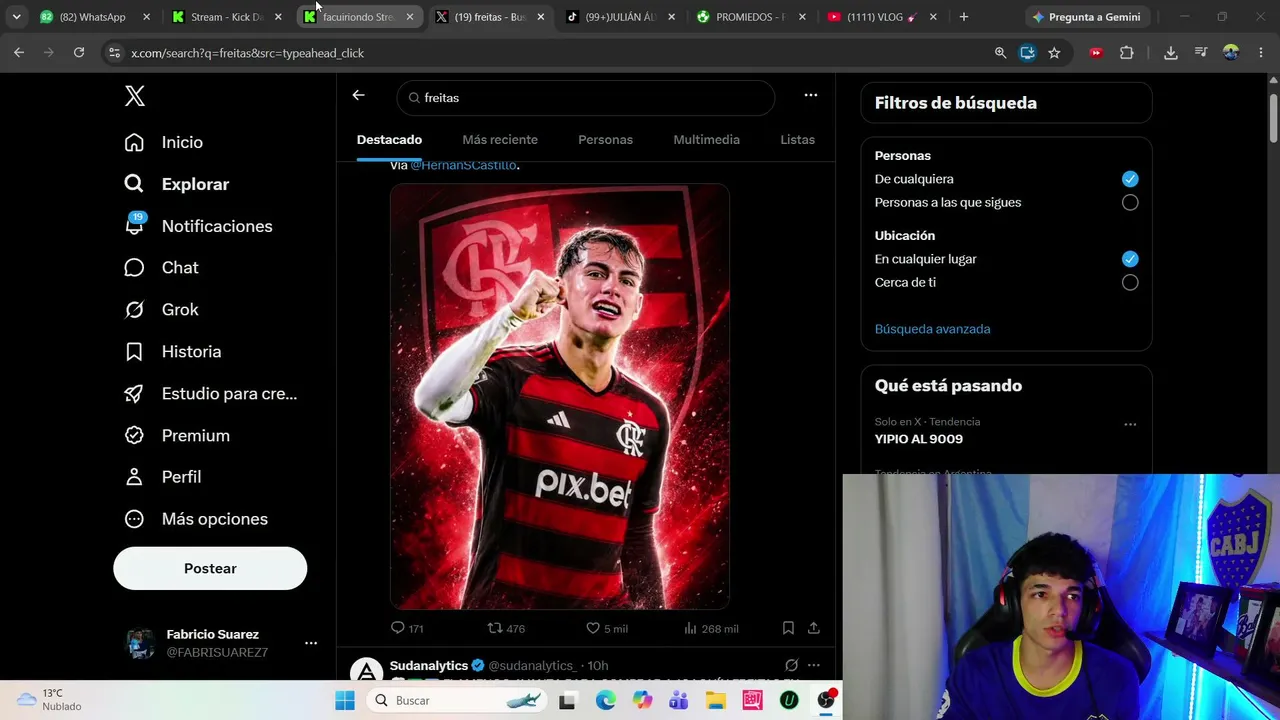Select the "Cerca de ti" location filter

(x=1130, y=282)
